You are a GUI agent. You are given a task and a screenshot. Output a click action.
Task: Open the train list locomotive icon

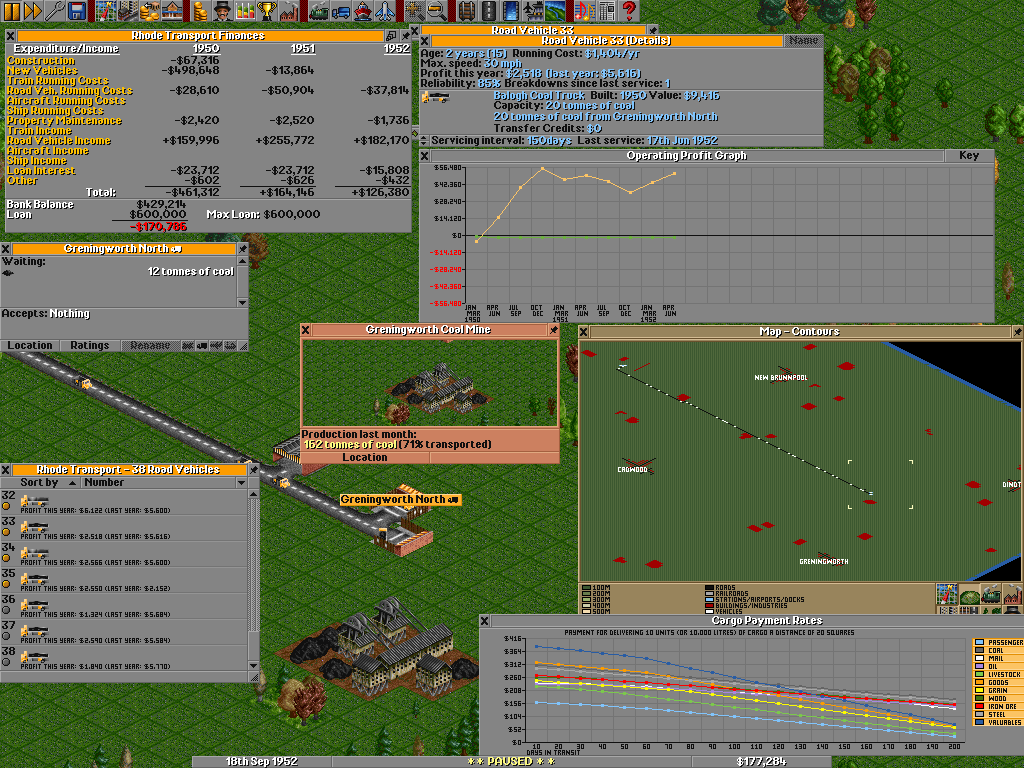(318, 10)
